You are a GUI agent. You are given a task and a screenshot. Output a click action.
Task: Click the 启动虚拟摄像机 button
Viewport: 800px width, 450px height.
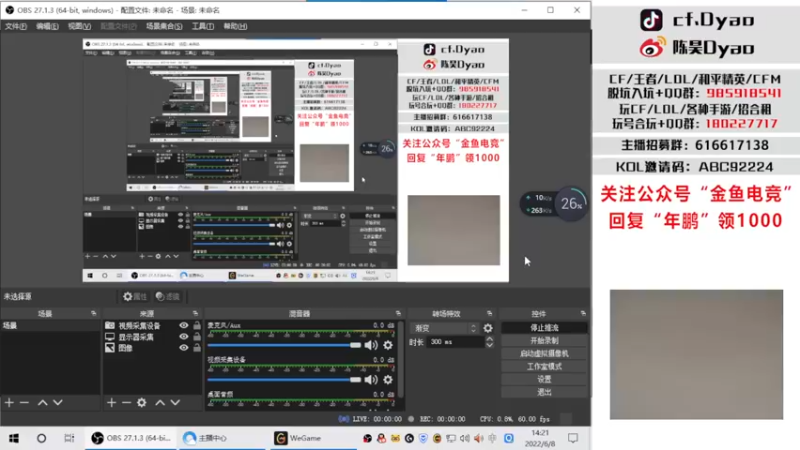[544, 354]
